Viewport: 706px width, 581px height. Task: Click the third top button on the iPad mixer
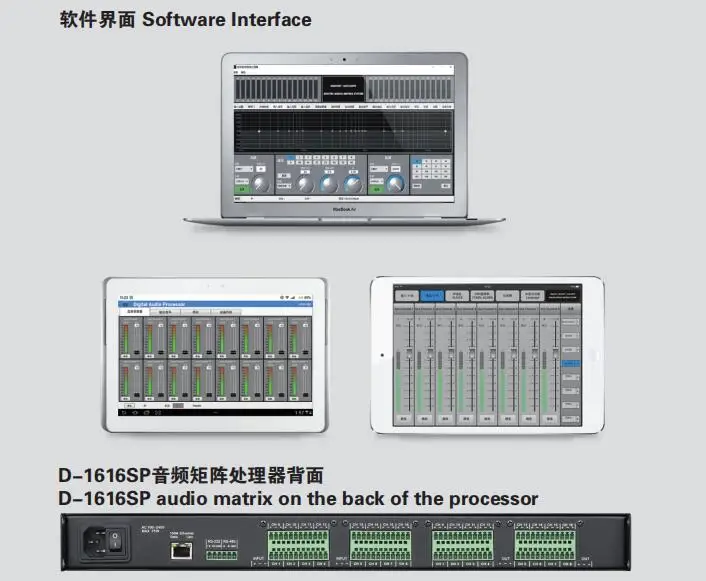coord(457,296)
